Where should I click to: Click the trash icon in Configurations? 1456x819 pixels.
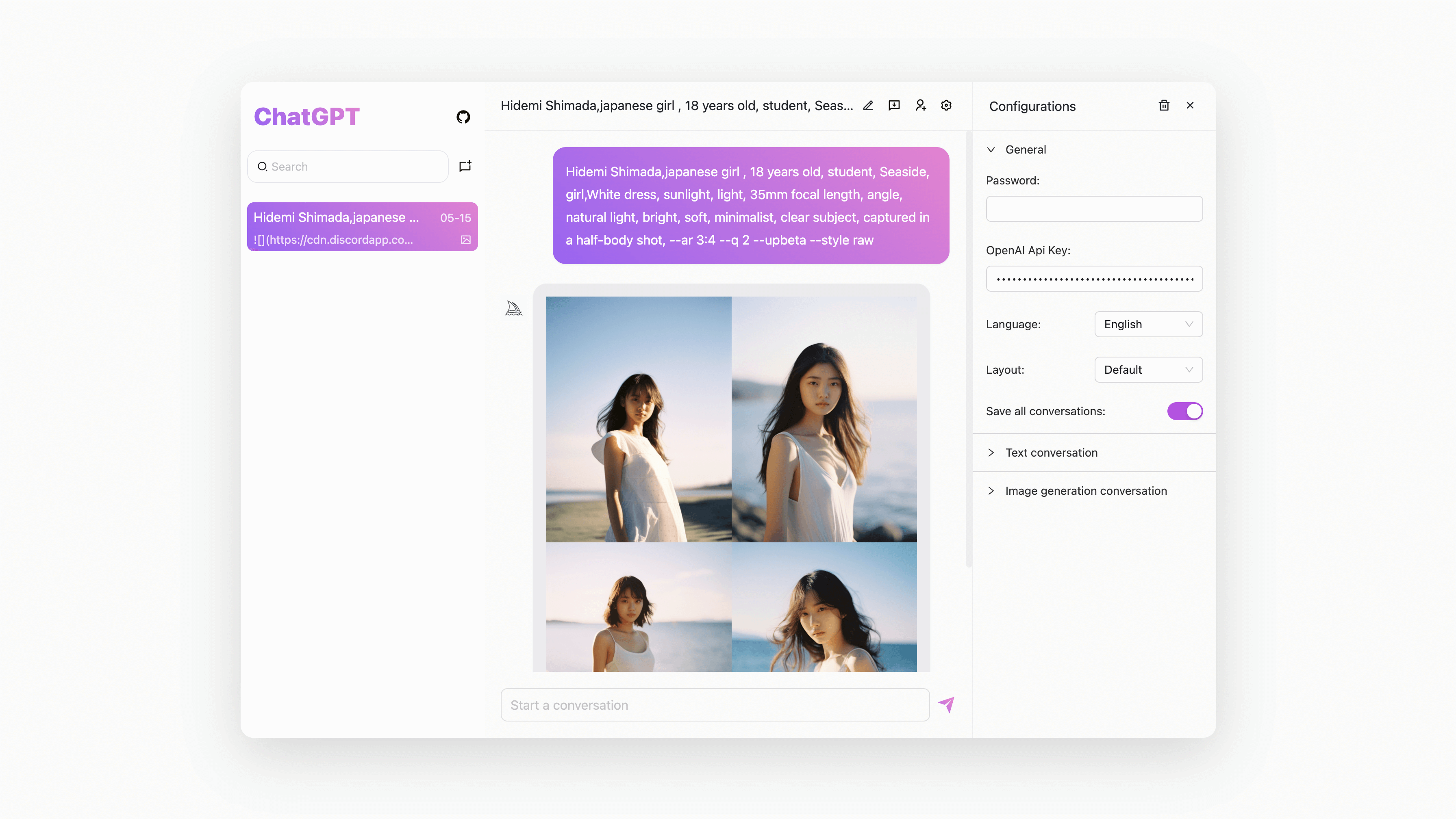tap(1164, 106)
